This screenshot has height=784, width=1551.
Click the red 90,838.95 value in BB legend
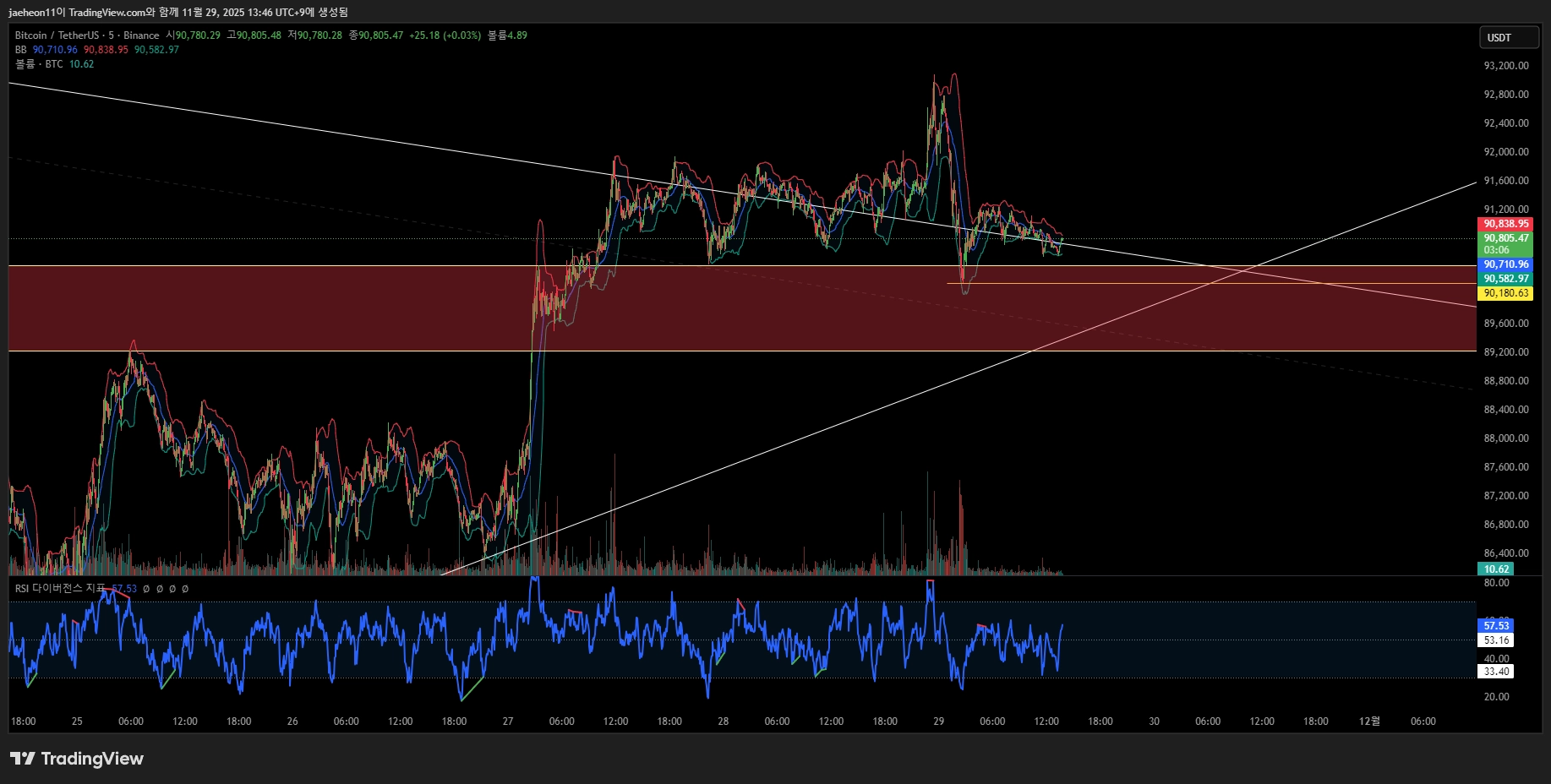click(x=106, y=50)
